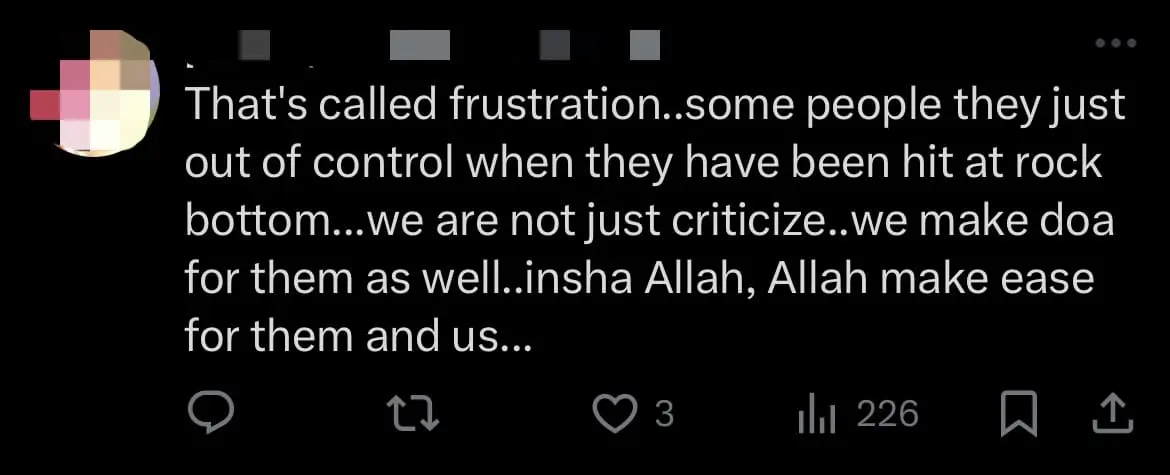Image resolution: width=1170 pixels, height=475 pixels.
Task: Click the first blurred name block in header
Action: click(255, 44)
